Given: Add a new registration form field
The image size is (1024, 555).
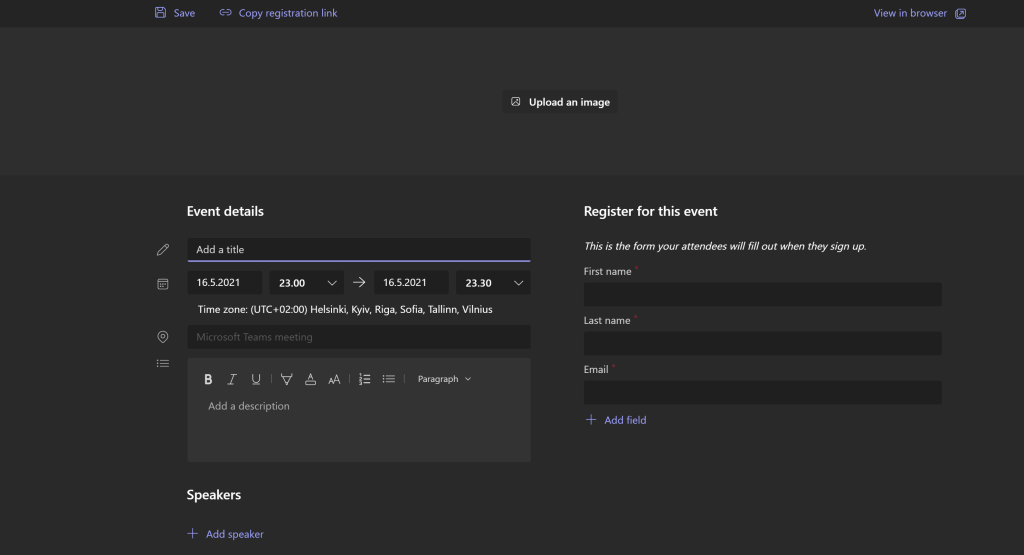Looking at the screenshot, I should pyautogui.click(x=616, y=420).
